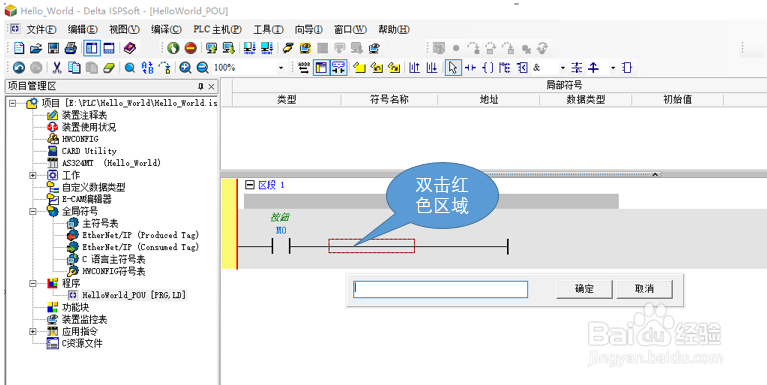Open the & instruction dropdown arrow
The height and width of the screenshot is (385, 767).
click(x=563, y=68)
